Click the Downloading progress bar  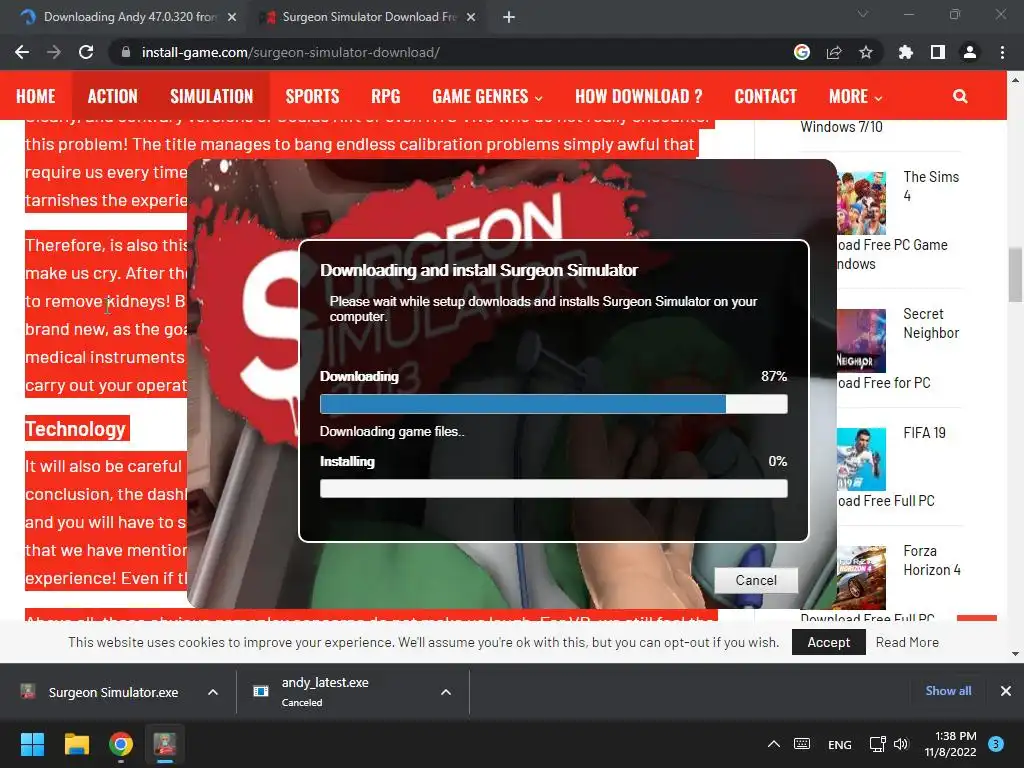tap(554, 404)
